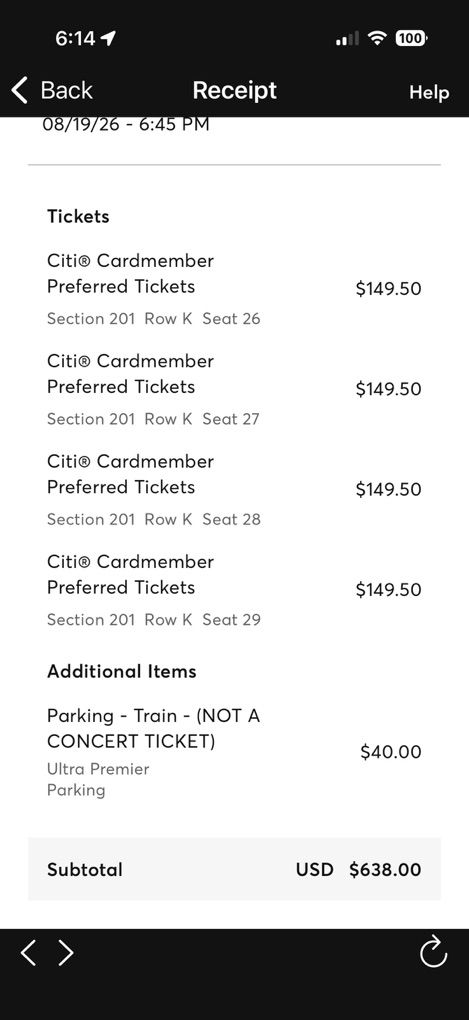
Task: Tap the cellular signal bars icon
Action: pyautogui.click(x=347, y=39)
